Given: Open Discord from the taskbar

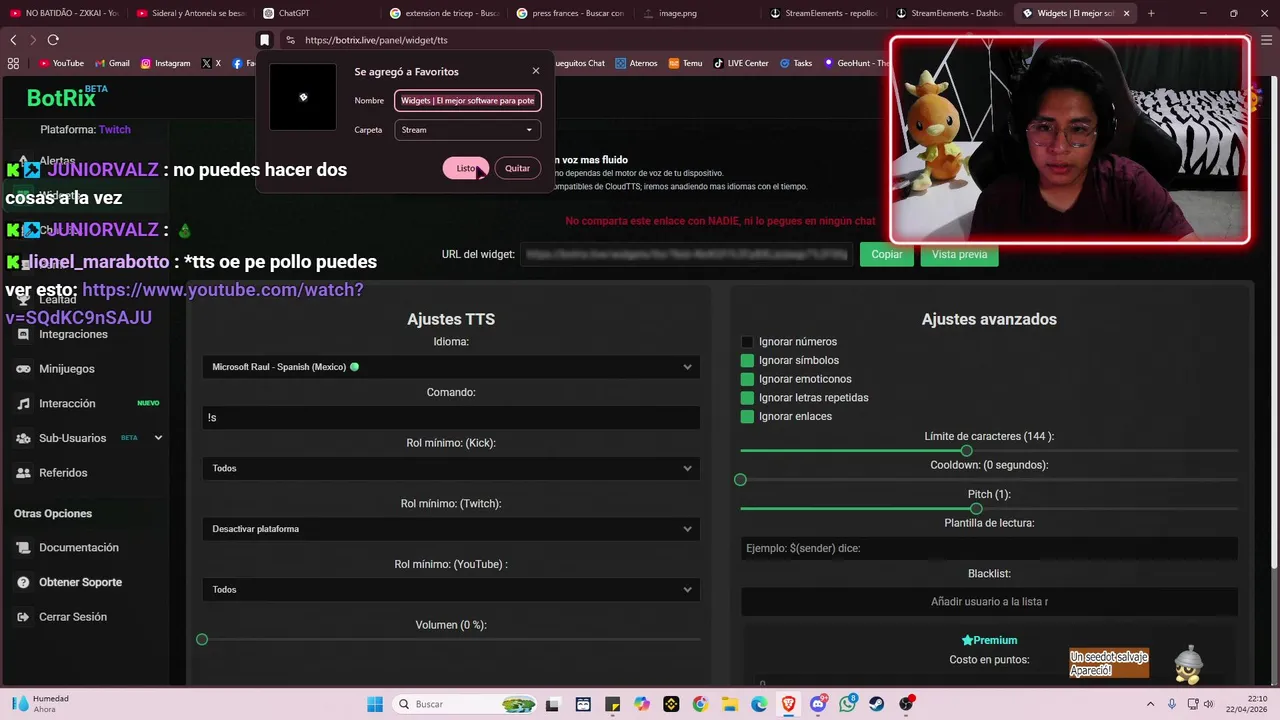Looking at the screenshot, I should [x=818, y=704].
